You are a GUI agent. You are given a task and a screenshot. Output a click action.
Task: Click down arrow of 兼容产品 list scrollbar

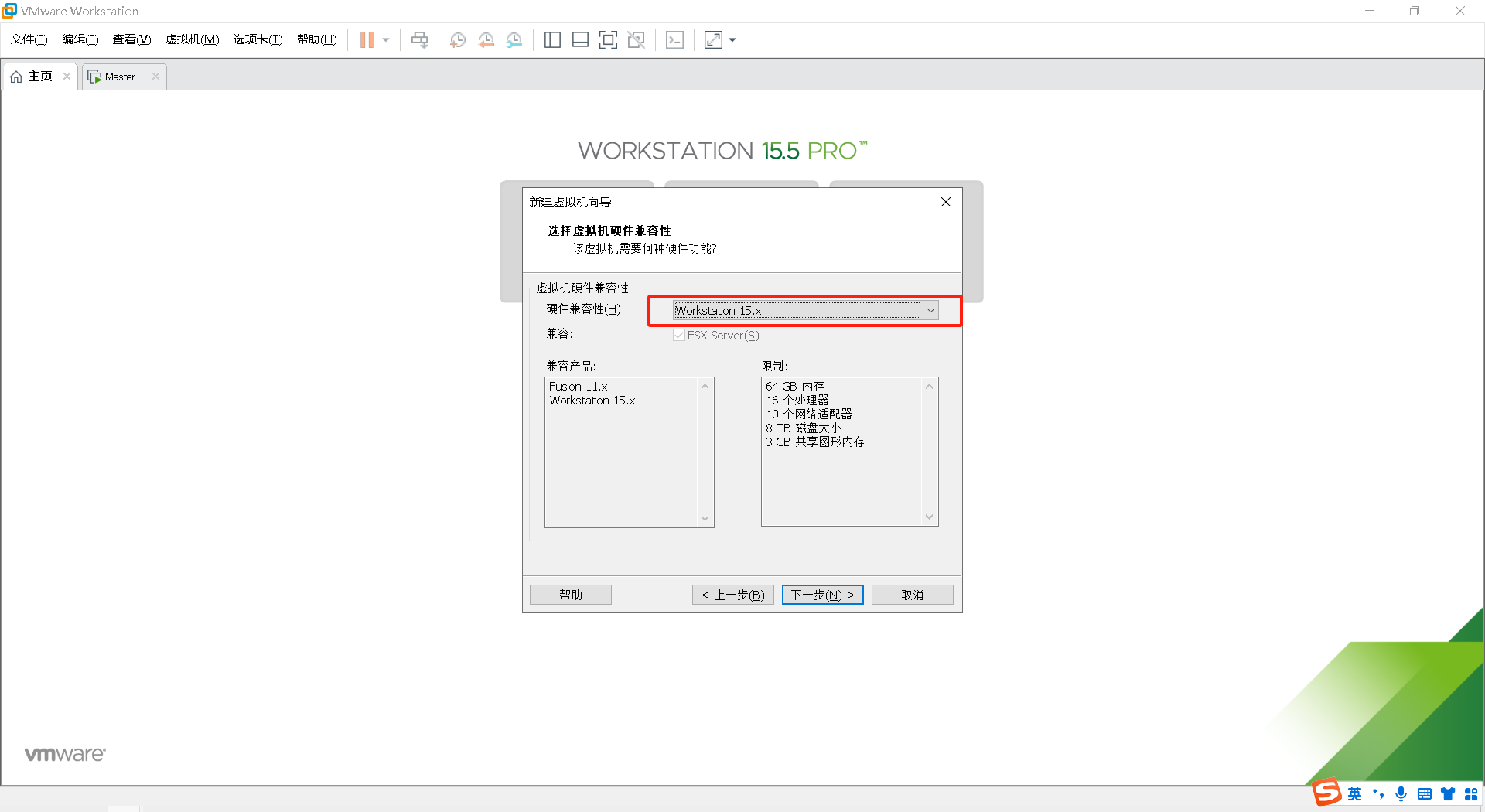705,518
